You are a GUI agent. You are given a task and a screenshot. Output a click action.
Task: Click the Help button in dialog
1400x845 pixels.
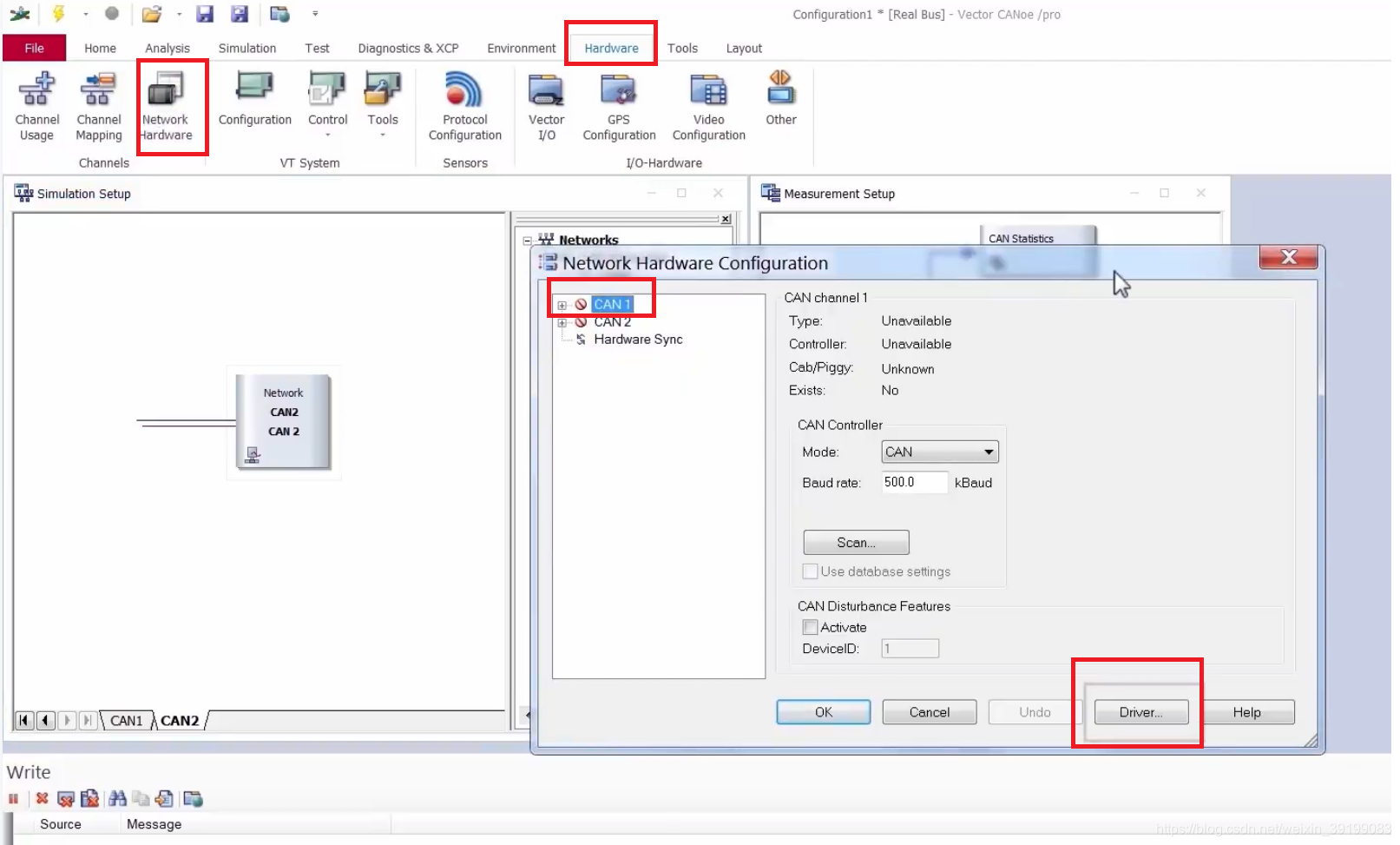(x=1246, y=712)
